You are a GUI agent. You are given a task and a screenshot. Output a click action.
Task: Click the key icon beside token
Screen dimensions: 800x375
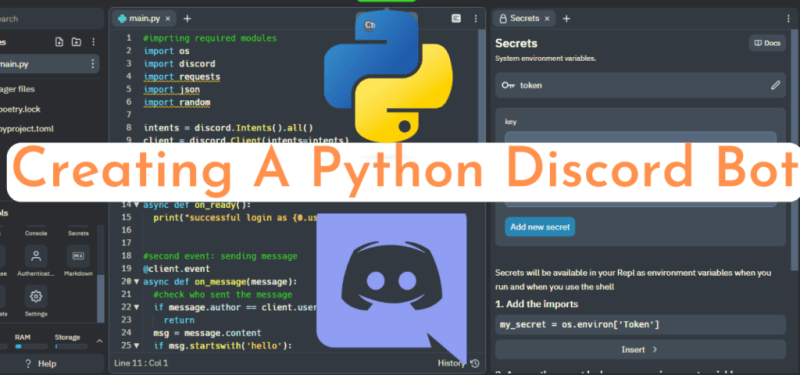508,85
